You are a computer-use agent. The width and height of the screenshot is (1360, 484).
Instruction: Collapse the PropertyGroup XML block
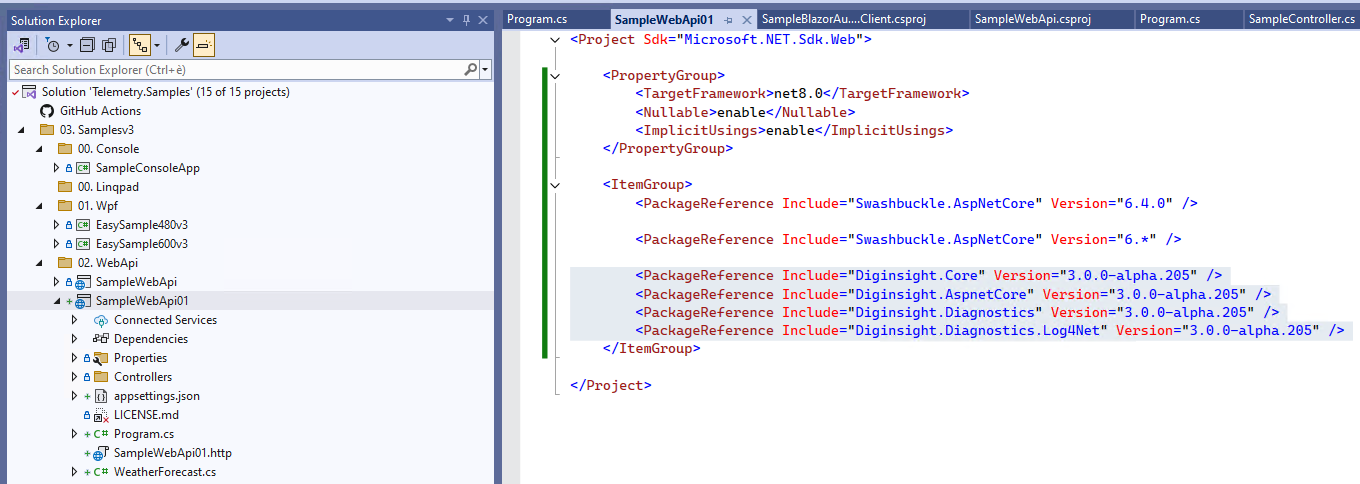point(556,76)
